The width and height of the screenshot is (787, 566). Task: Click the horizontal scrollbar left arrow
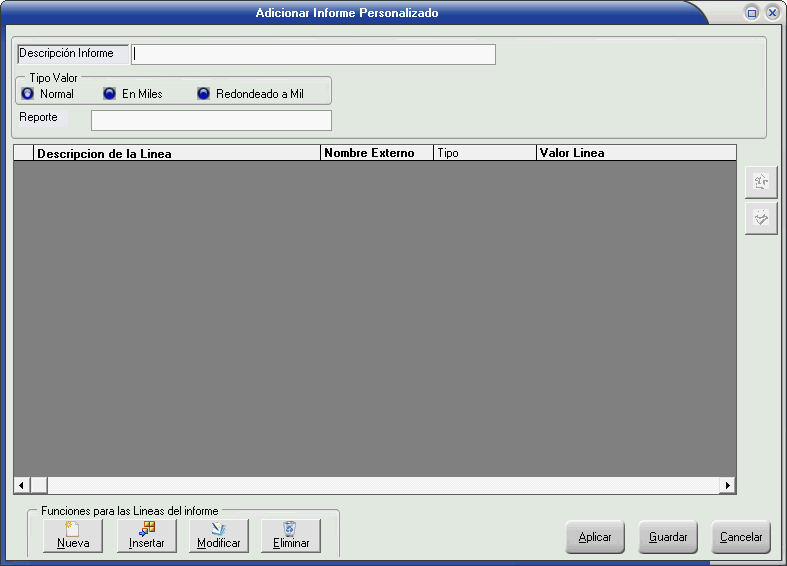21,485
